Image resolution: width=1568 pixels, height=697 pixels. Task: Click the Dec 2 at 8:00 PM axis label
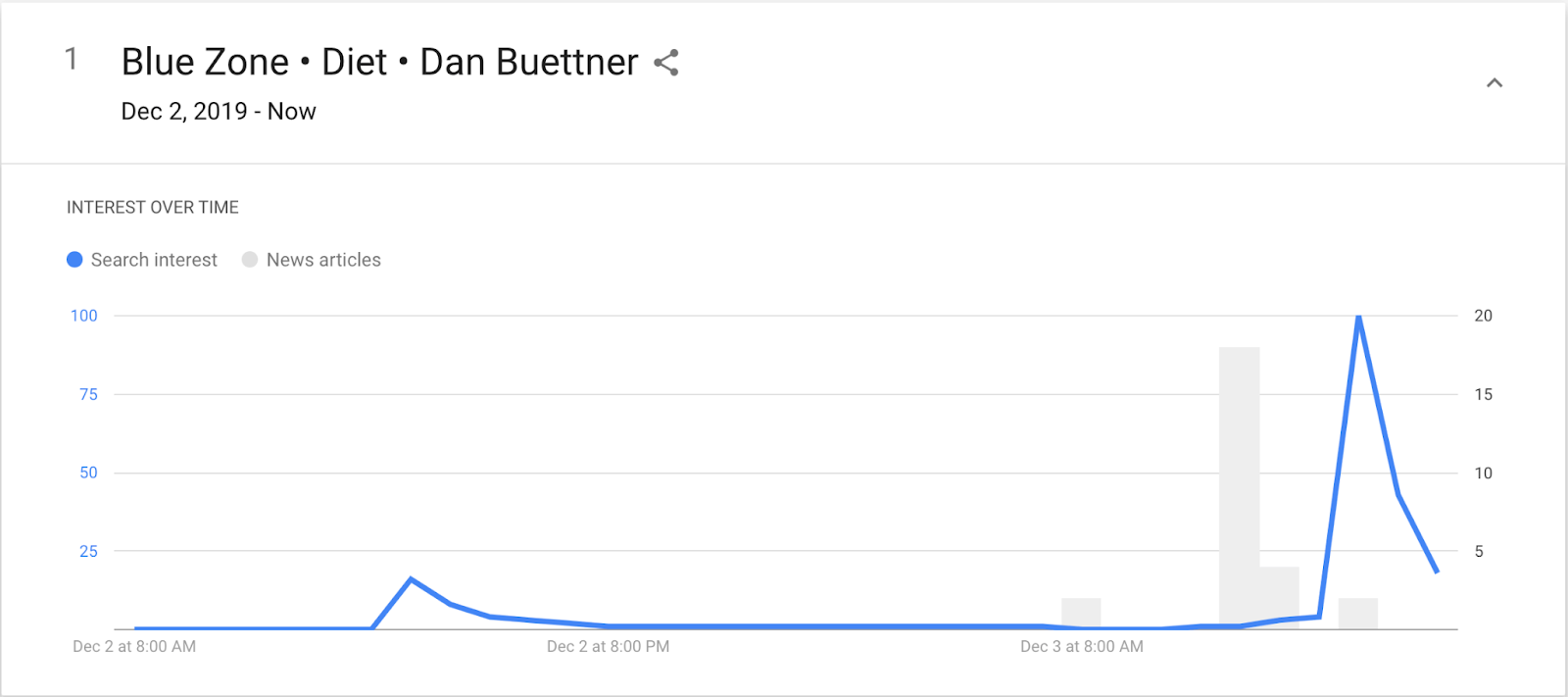coord(609,647)
